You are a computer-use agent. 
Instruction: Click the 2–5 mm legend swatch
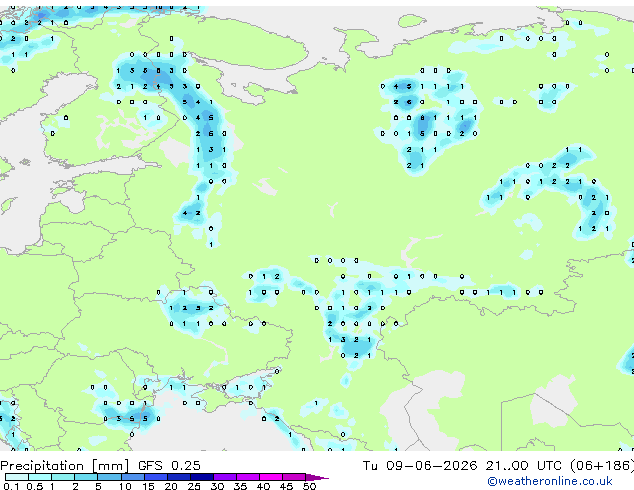pos(86,477)
